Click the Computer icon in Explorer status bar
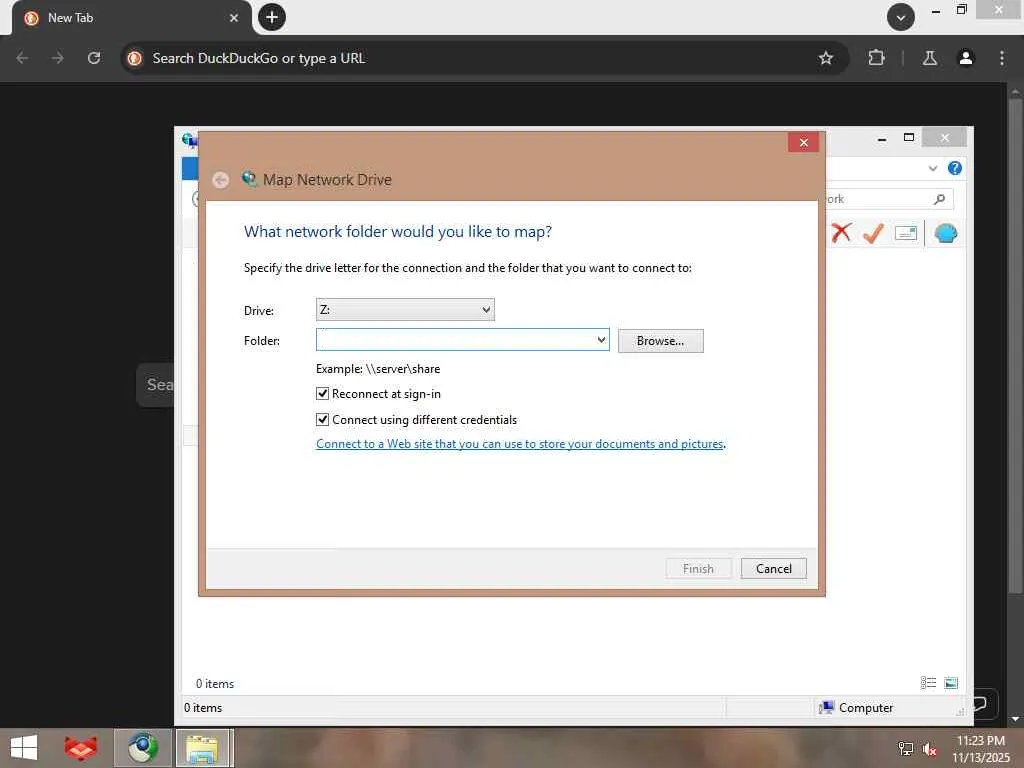 tap(825, 707)
